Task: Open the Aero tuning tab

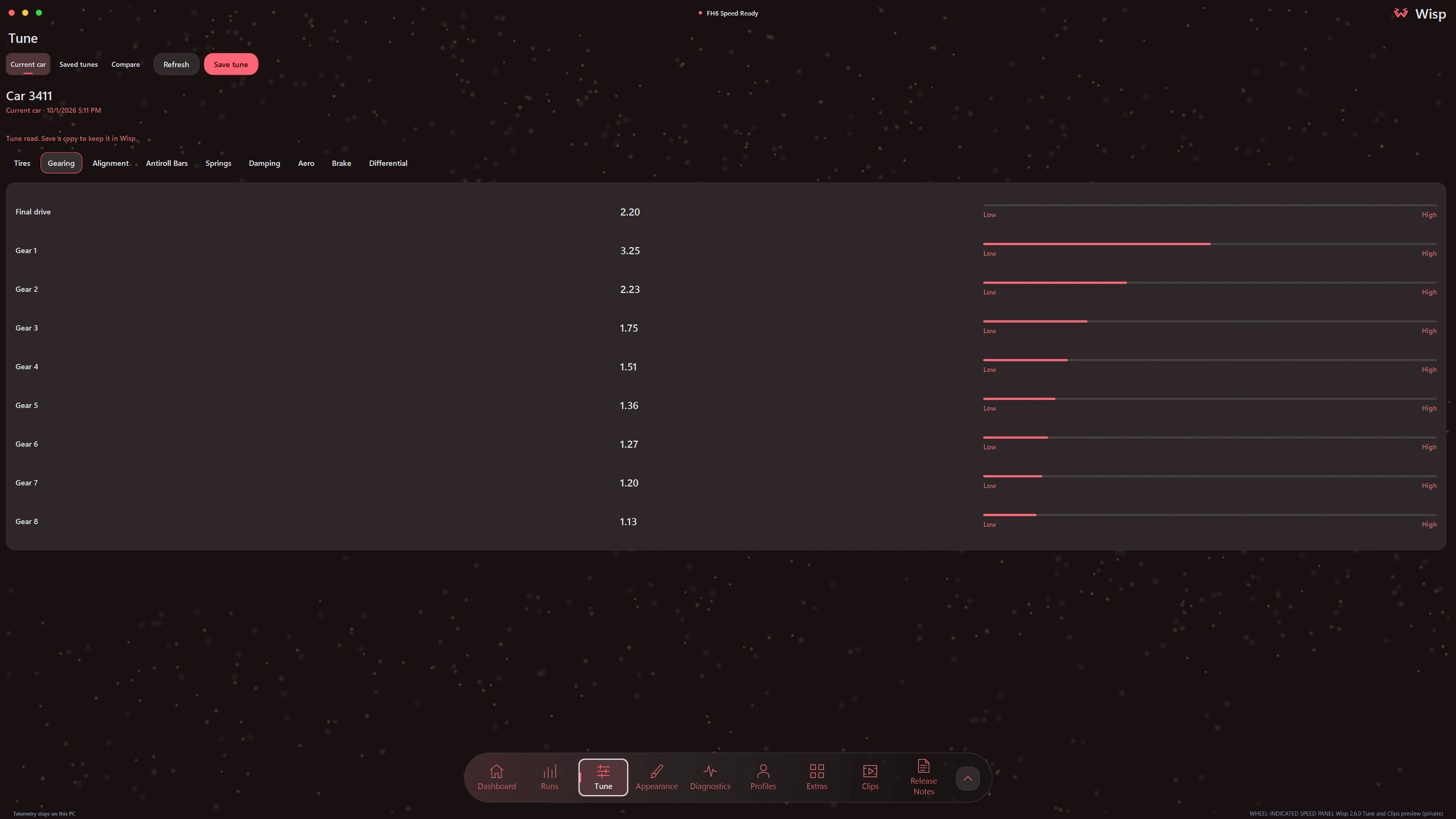Action: (306, 163)
